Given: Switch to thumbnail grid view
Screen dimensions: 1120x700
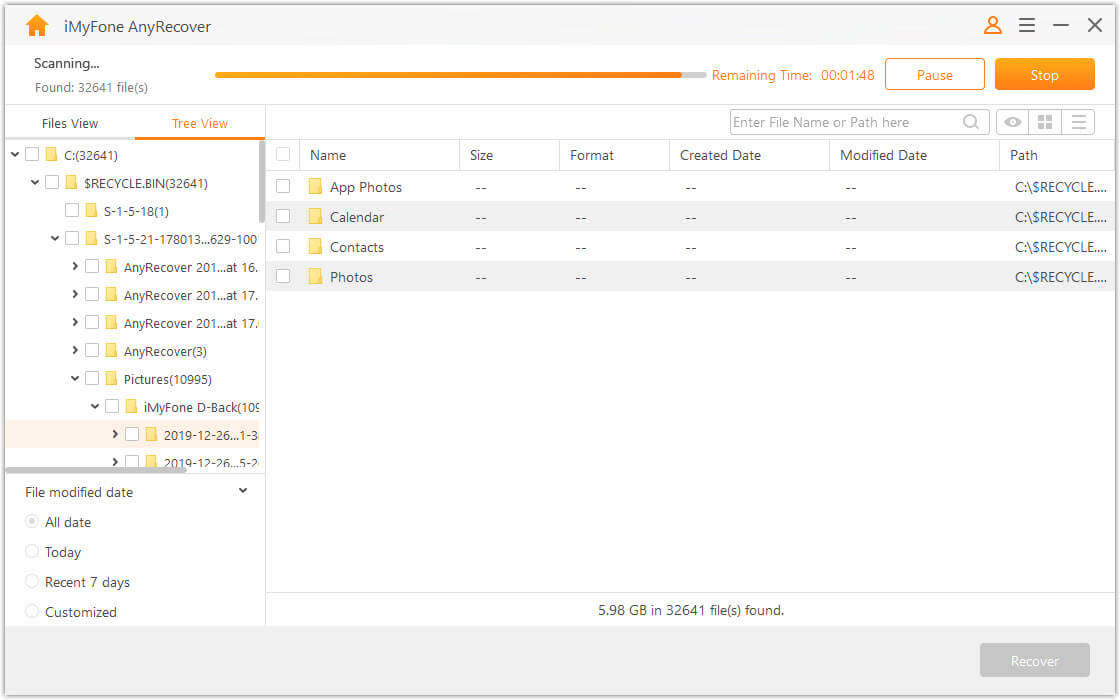Looking at the screenshot, I should 1045,121.
